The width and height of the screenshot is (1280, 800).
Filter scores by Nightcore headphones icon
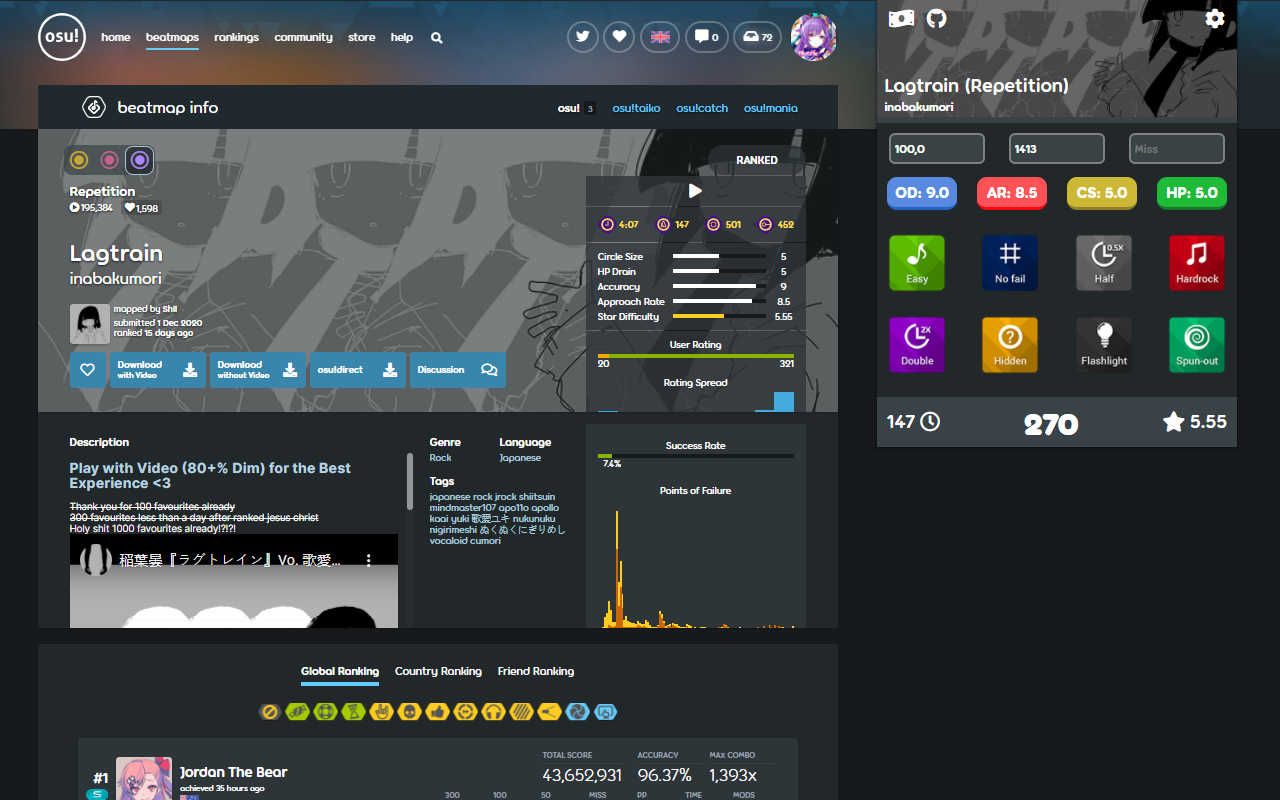point(493,712)
